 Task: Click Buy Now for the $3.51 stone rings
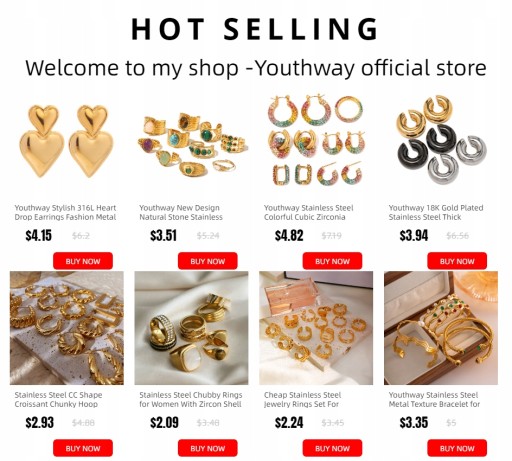207,261
